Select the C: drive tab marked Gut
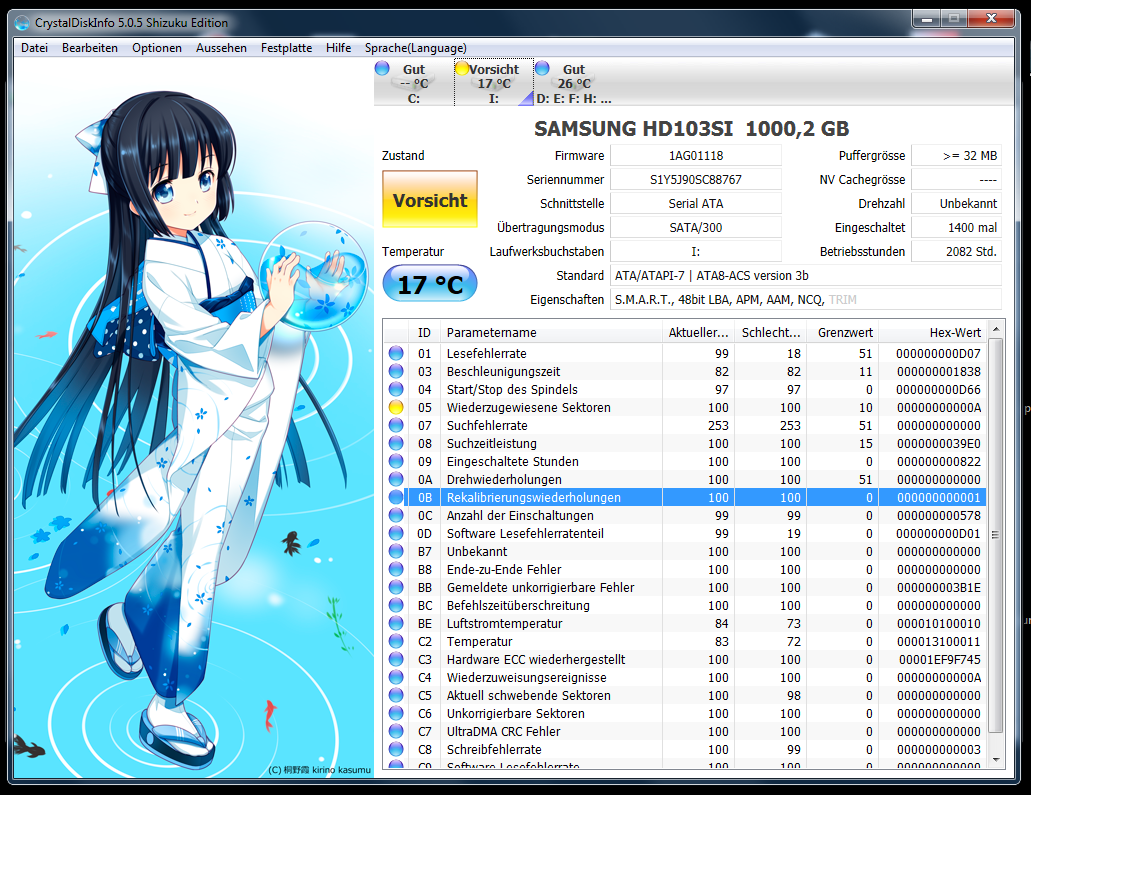Image resolution: width=1136 pixels, height=887 pixels. 414,83
